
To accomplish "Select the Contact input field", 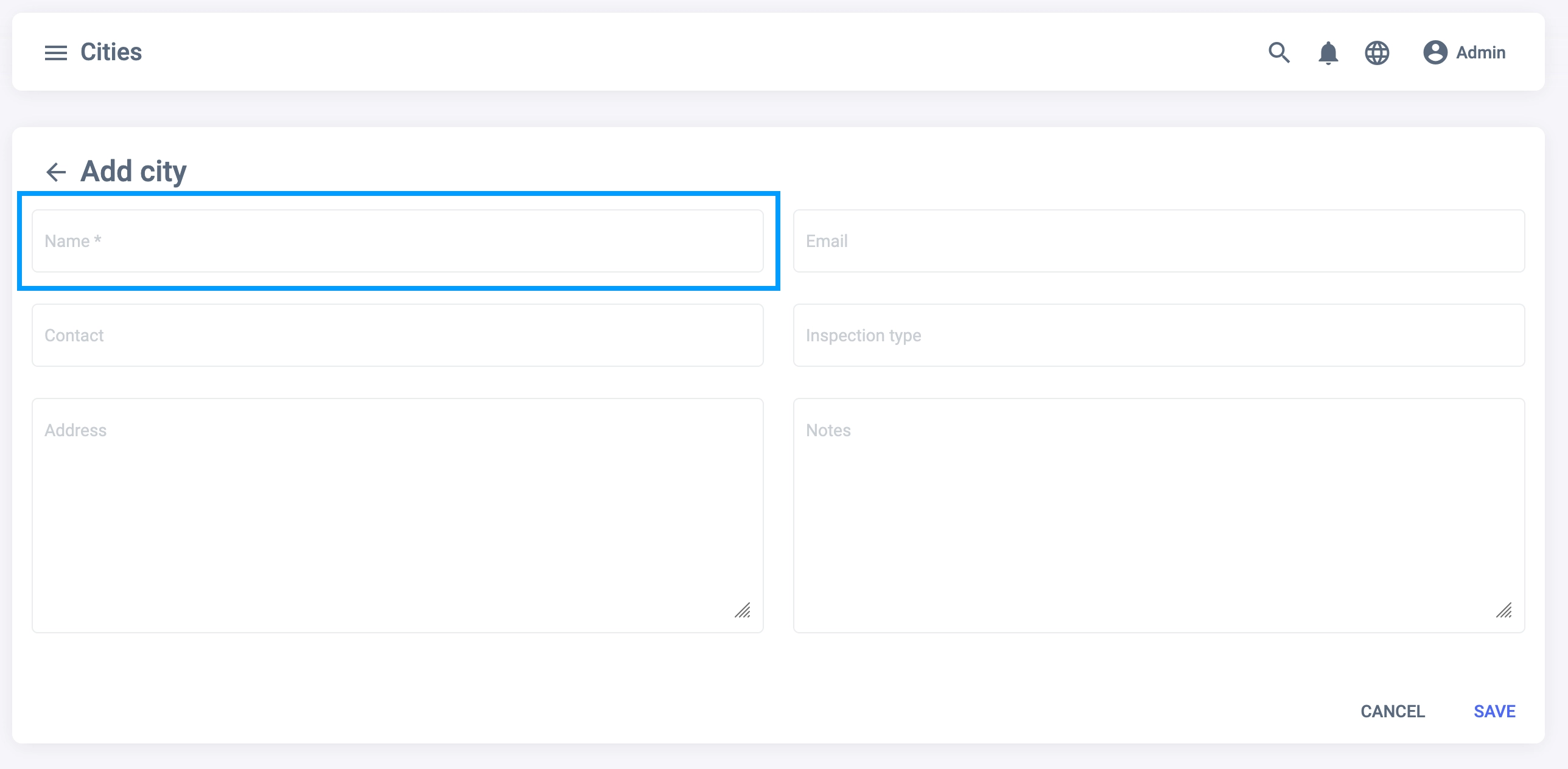I will 397,335.
